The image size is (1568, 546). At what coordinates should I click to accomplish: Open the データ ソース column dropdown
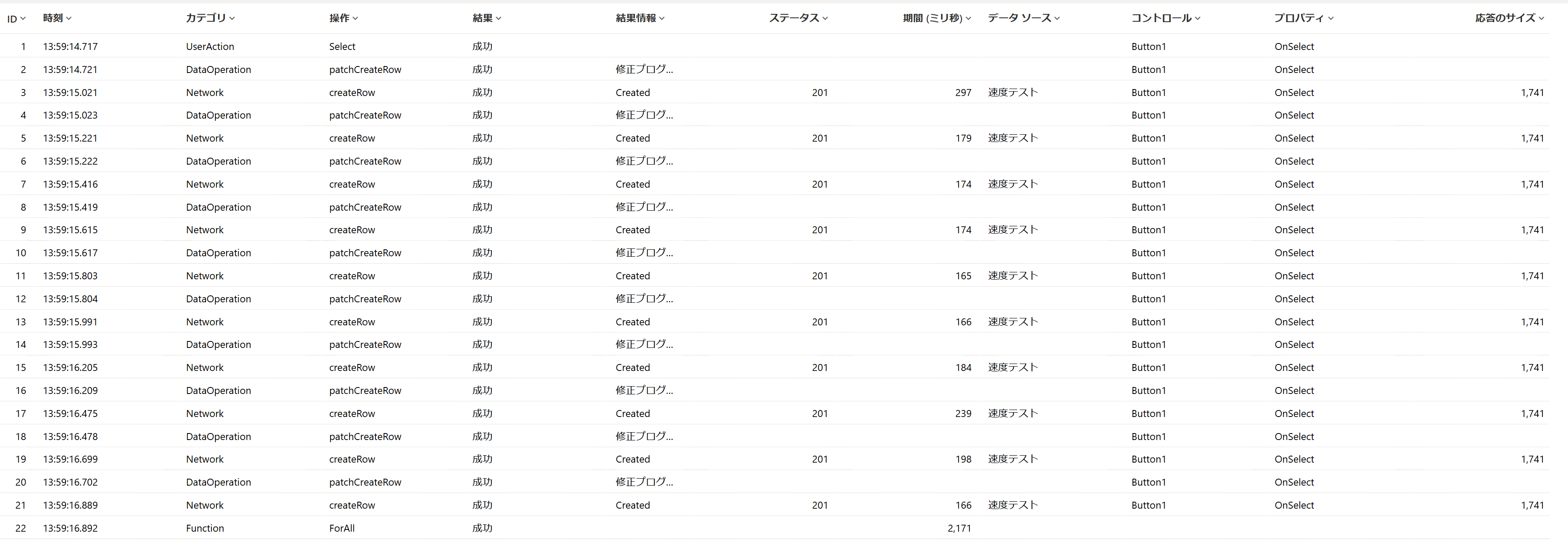(1057, 18)
